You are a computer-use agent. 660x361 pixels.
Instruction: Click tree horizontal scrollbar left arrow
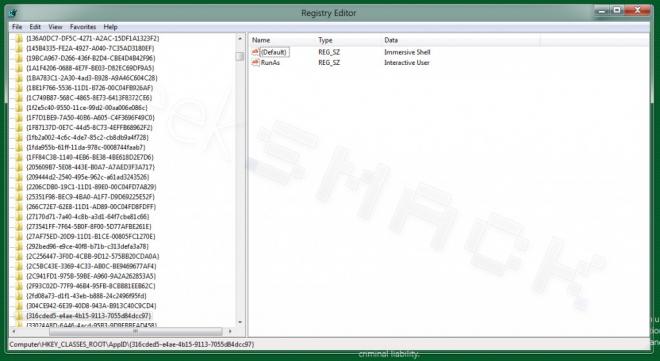(14, 332)
